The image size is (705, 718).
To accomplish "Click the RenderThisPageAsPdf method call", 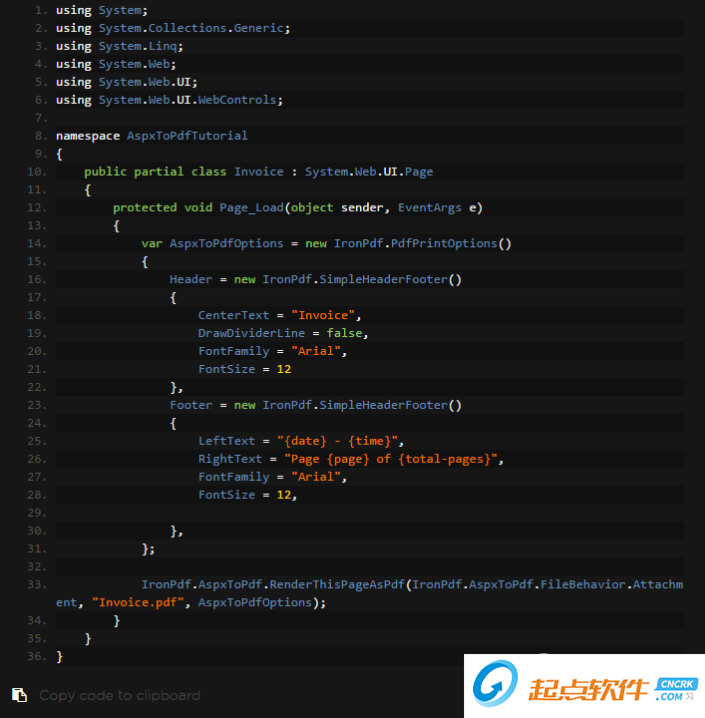I will tap(333, 584).
